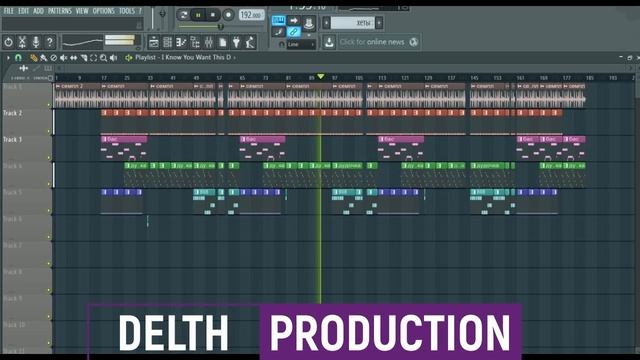Show the Playlist window icon
The width and height of the screenshot is (640, 360).
(x=154, y=42)
